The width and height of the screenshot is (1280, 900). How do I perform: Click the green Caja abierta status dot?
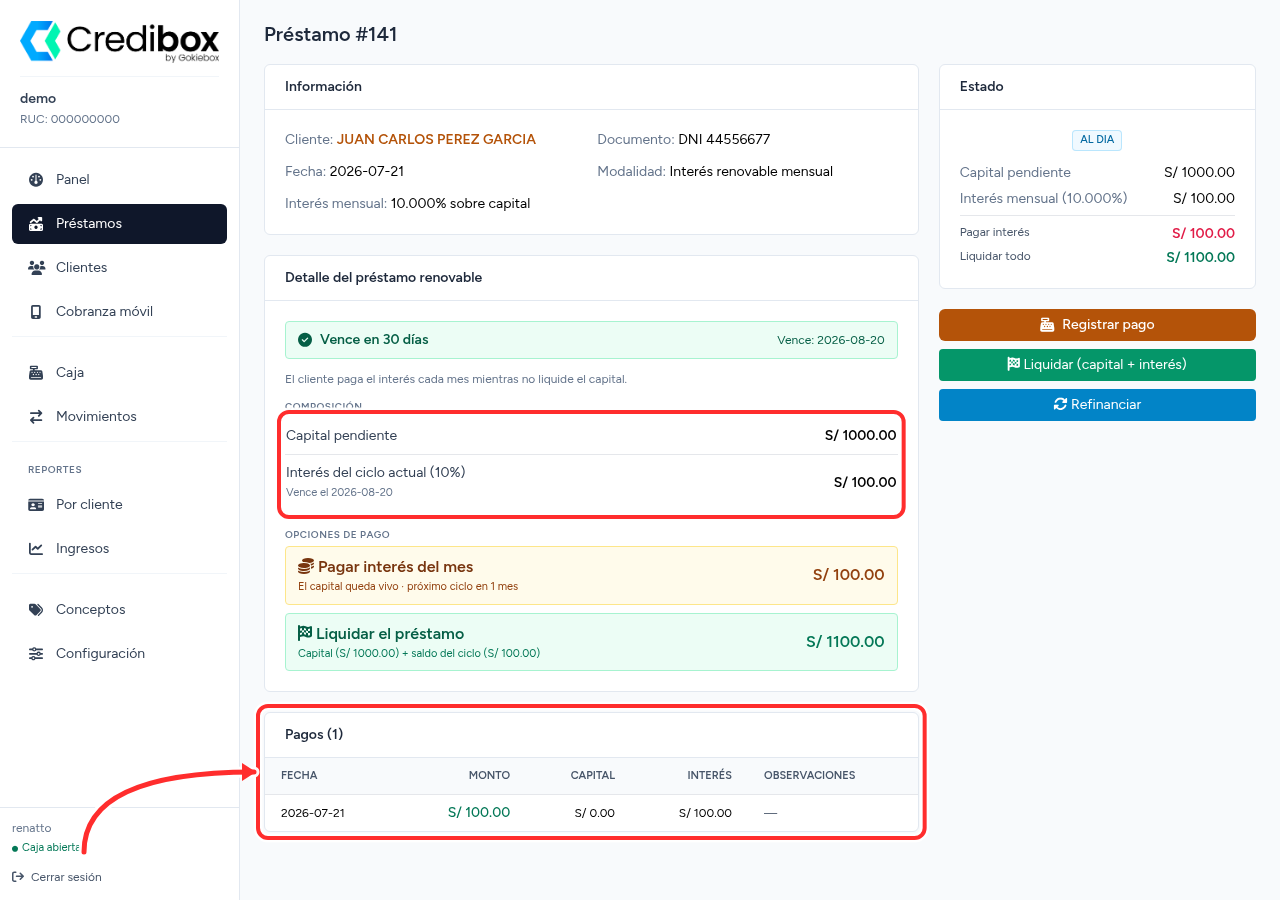click(15, 849)
